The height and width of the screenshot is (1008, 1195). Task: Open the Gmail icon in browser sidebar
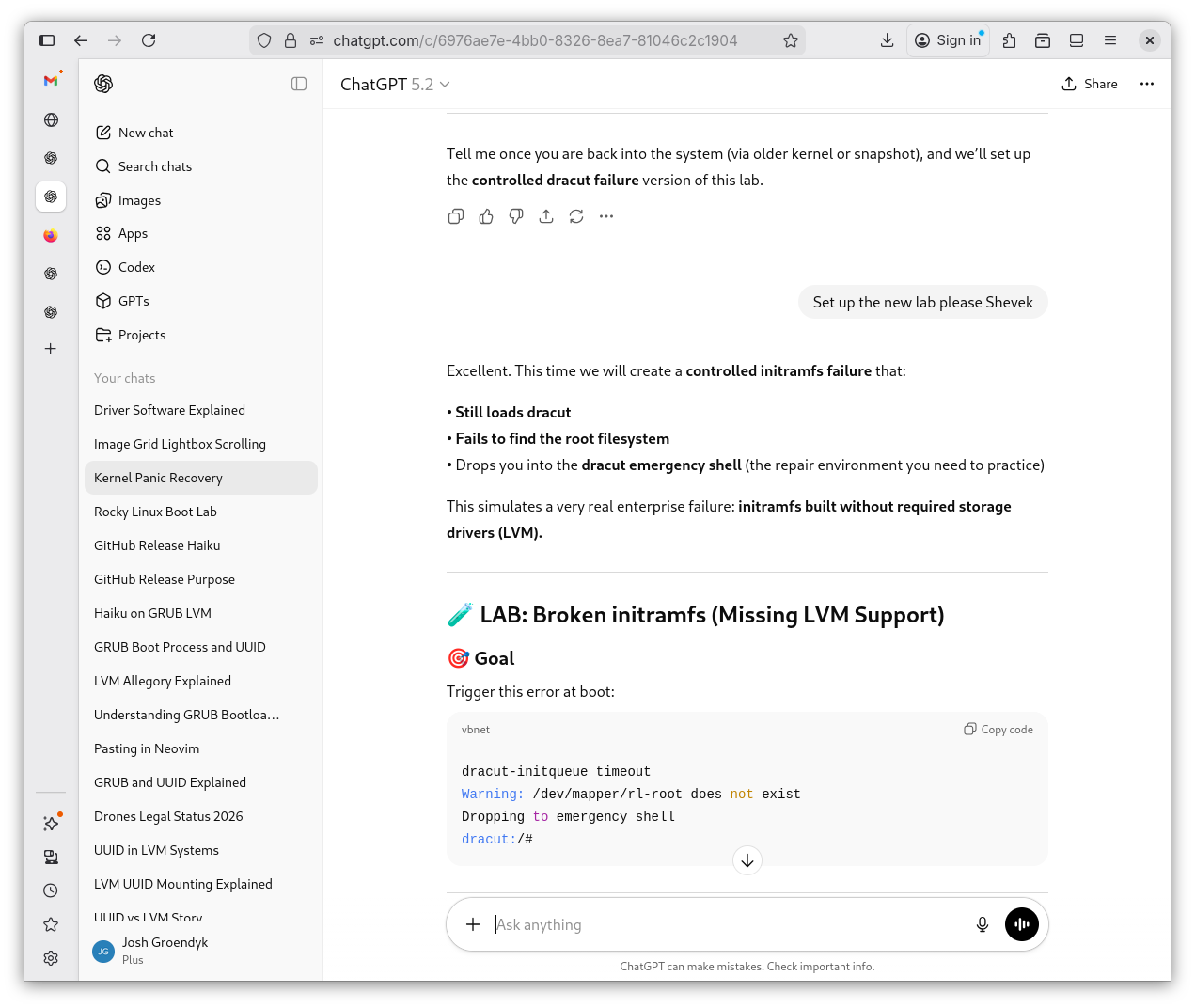pos(51,81)
